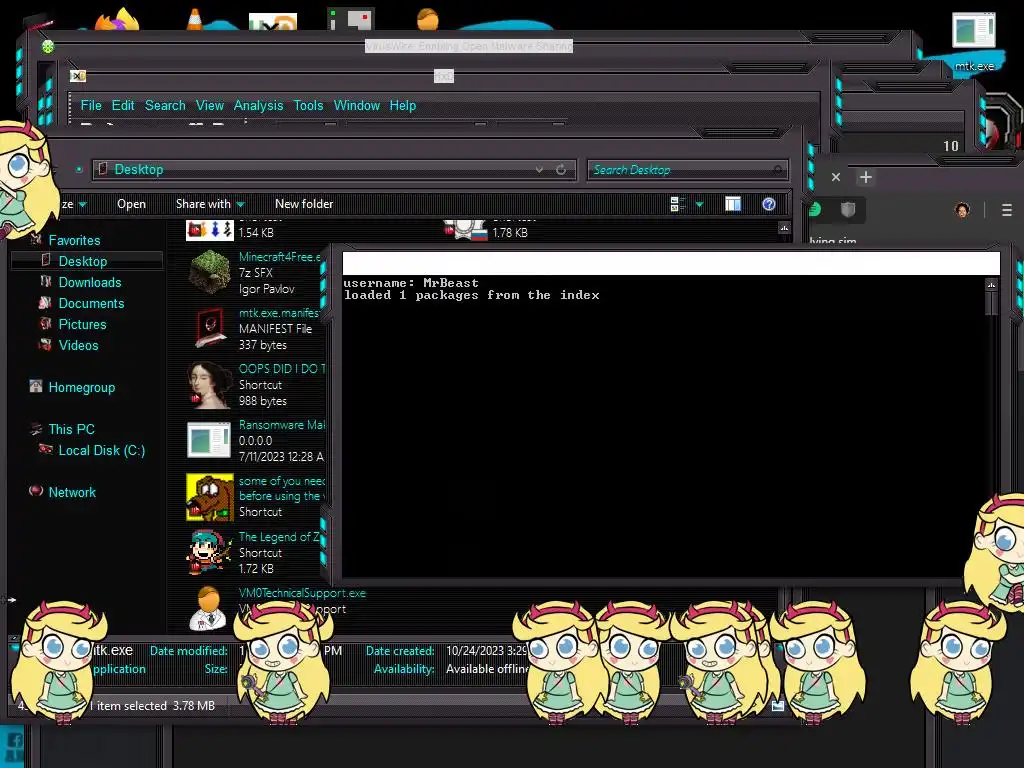Open the view options dropdown arrow

coord(699,204)
